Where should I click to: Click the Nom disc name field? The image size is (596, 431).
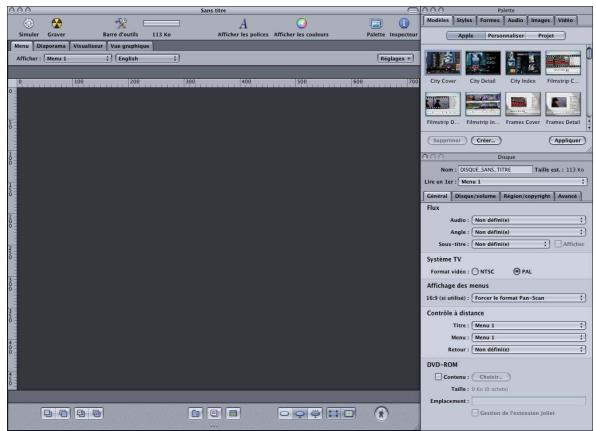point(495,170)
